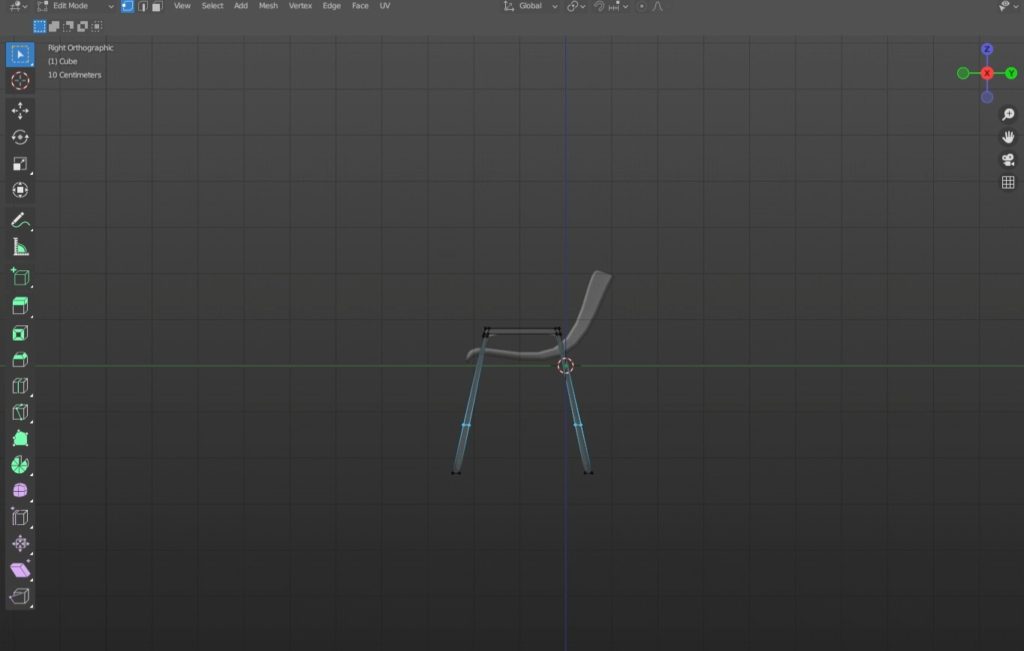Choose the Annotate pencil tool
The width and height of the screenshot is (1024, 651).
coord(20,220)
